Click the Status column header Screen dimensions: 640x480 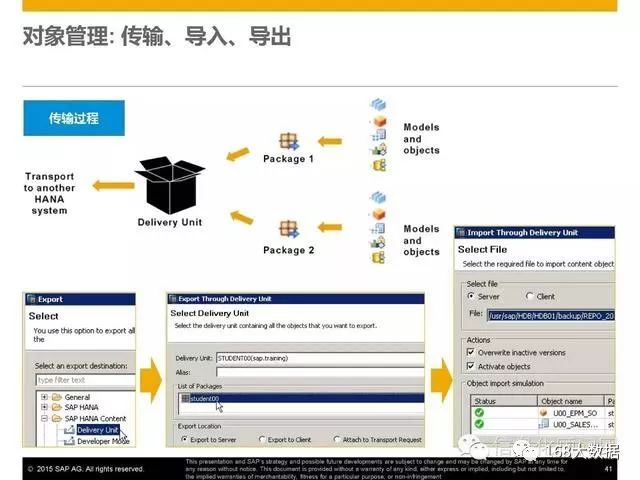point(504,401)
